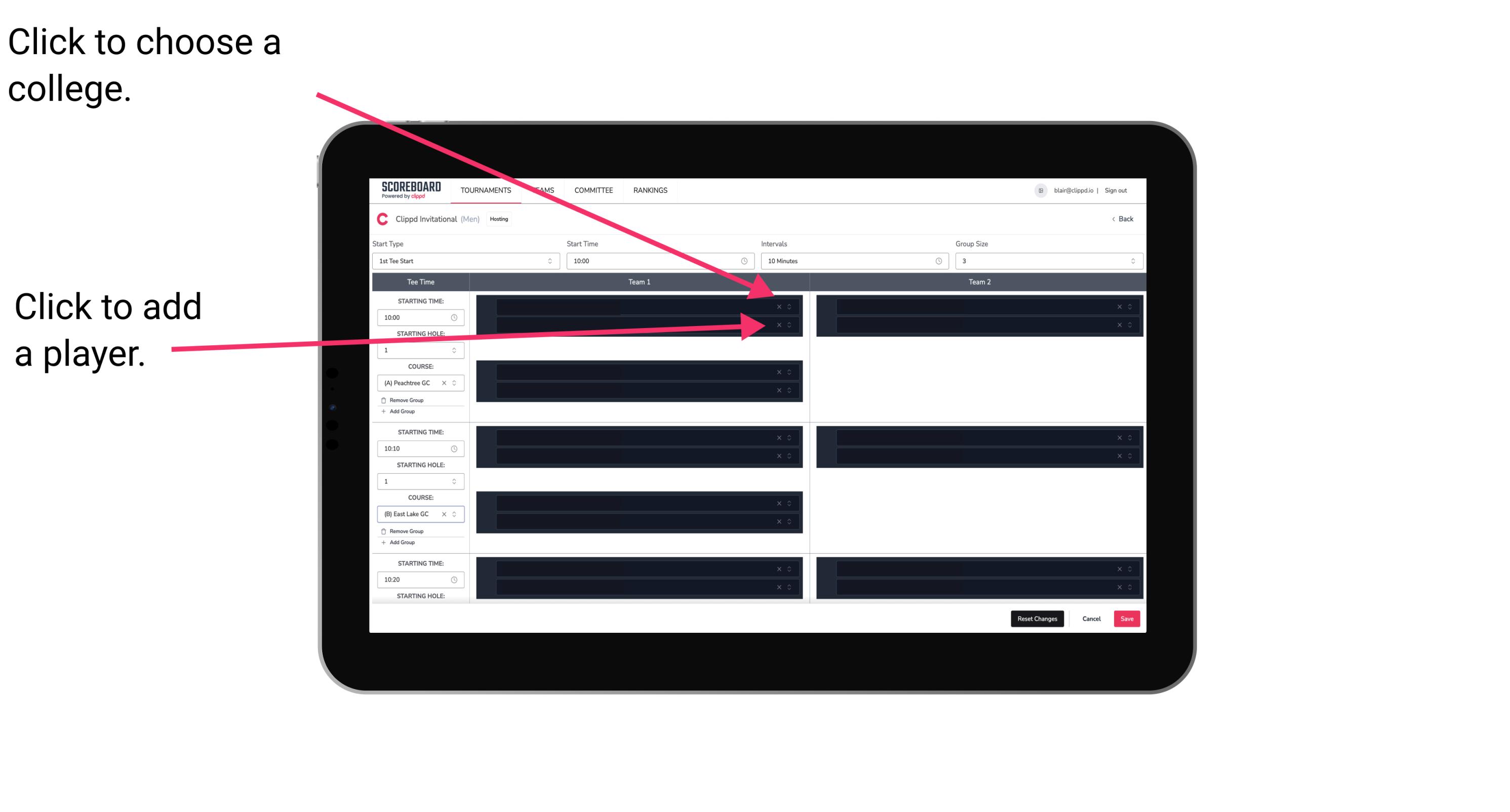Click the X icon on Team 1 first row

(x=779, y=307)
